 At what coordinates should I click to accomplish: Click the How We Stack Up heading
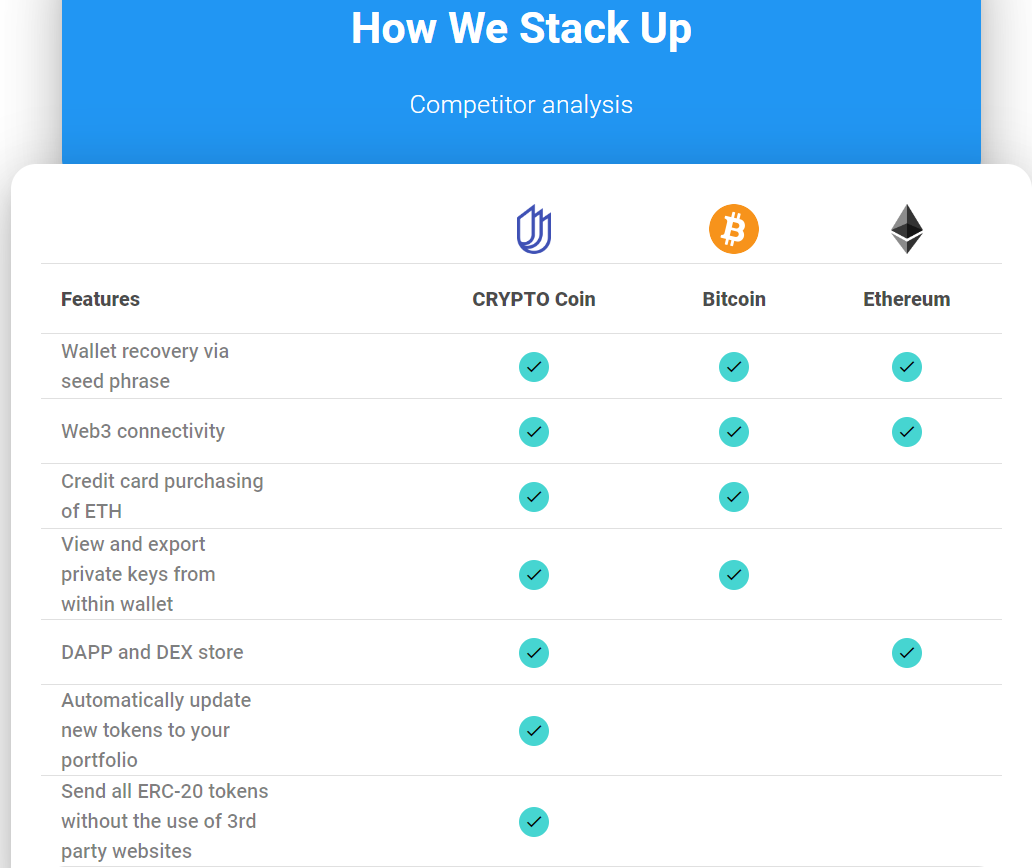(521, 29)
